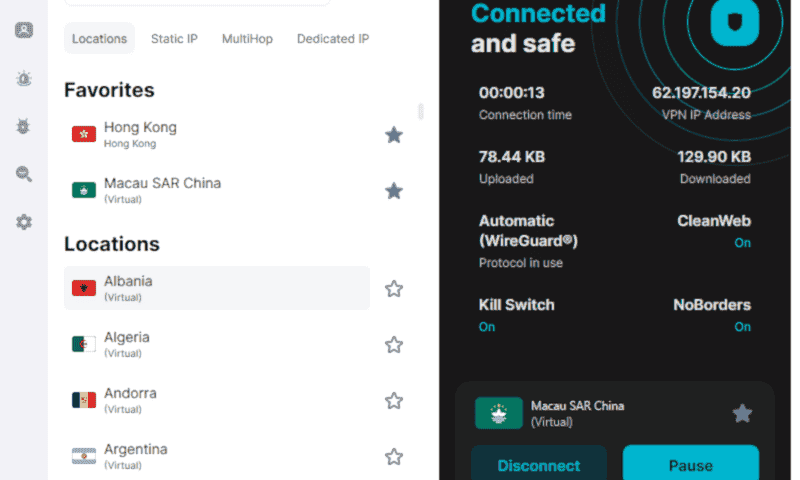Click Macau SAR China name on connection card
The width and height of the screenshot is (800, 480).
(578, 406)
